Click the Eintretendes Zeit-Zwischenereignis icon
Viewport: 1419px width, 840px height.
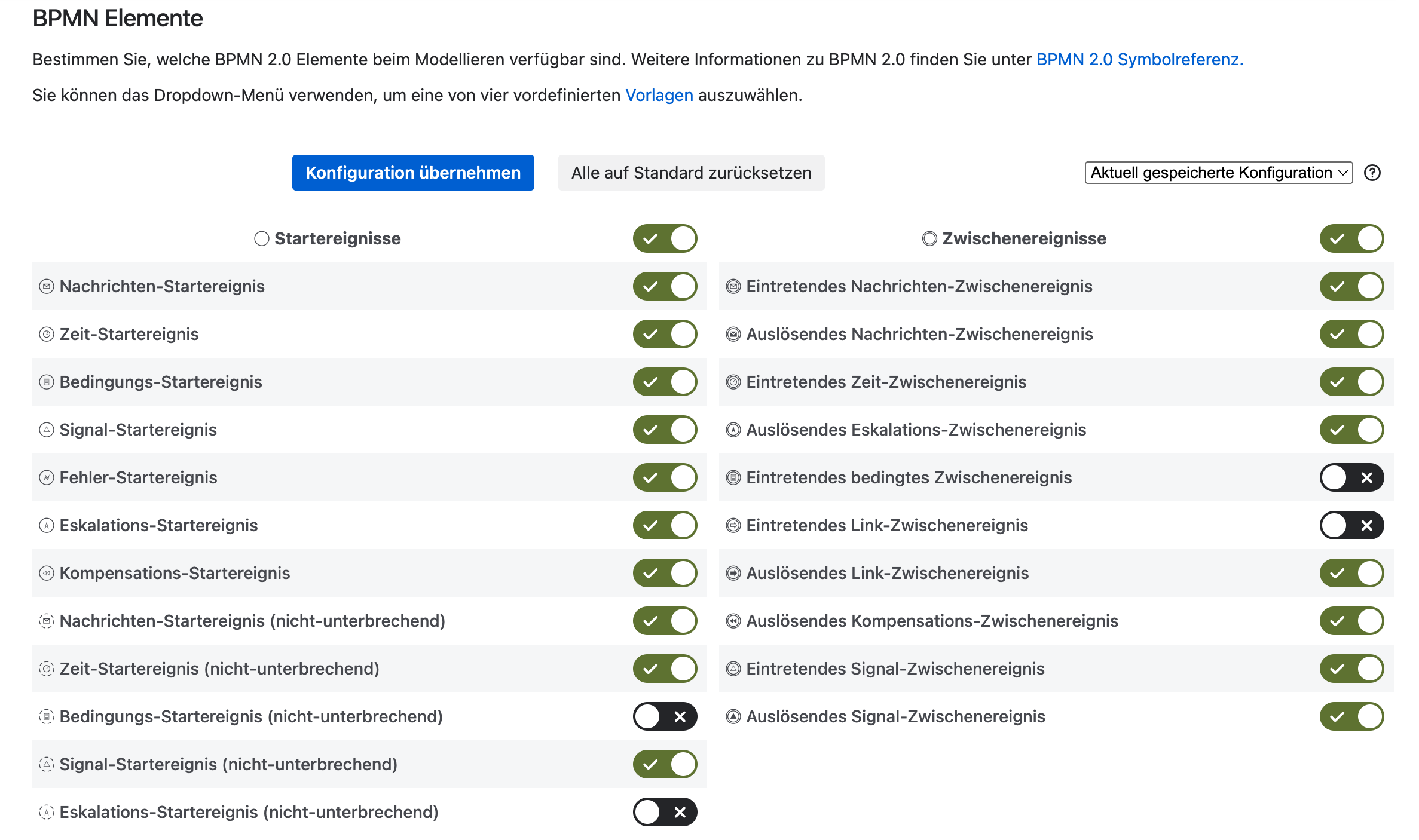coord(733,382)
